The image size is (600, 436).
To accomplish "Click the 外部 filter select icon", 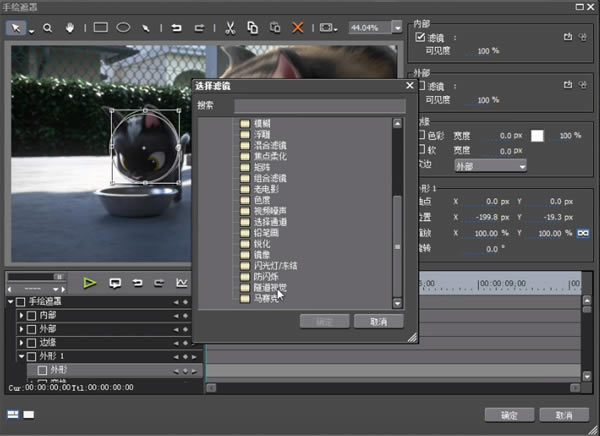I will [568, 85].
